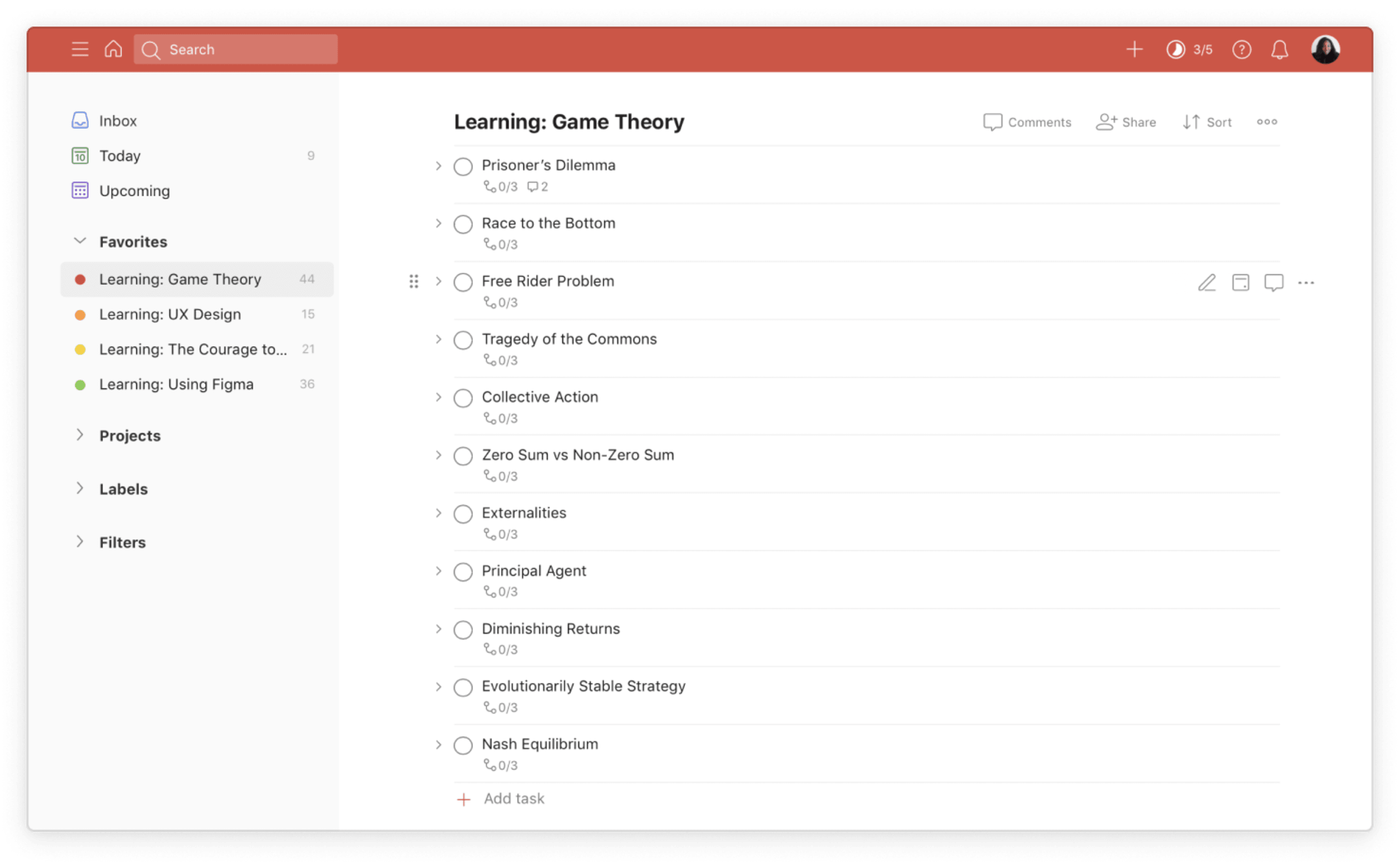Open the user avatar menu

click(x=1325, y=50)
